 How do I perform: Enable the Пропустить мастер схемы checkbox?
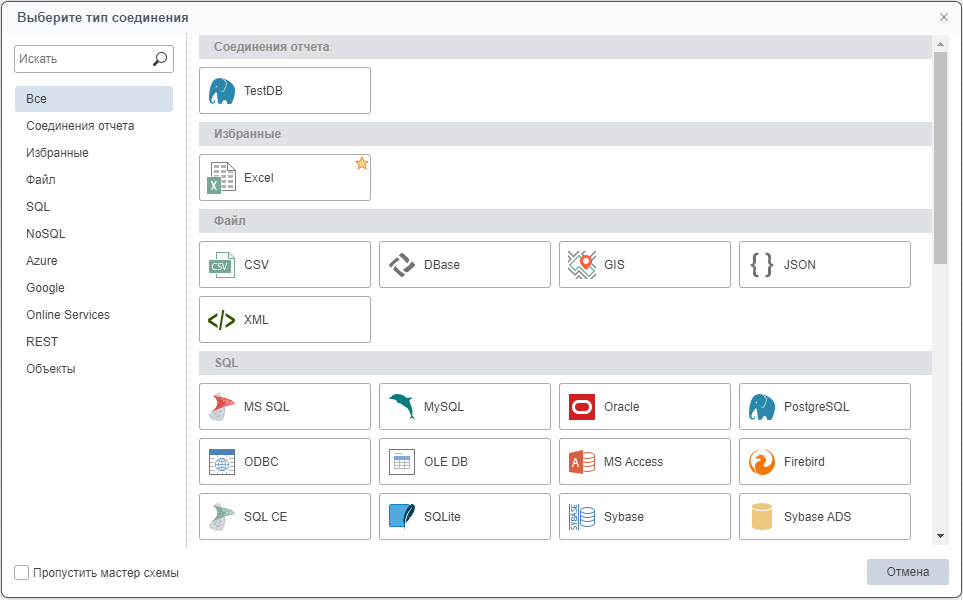(x=22, y=573)
